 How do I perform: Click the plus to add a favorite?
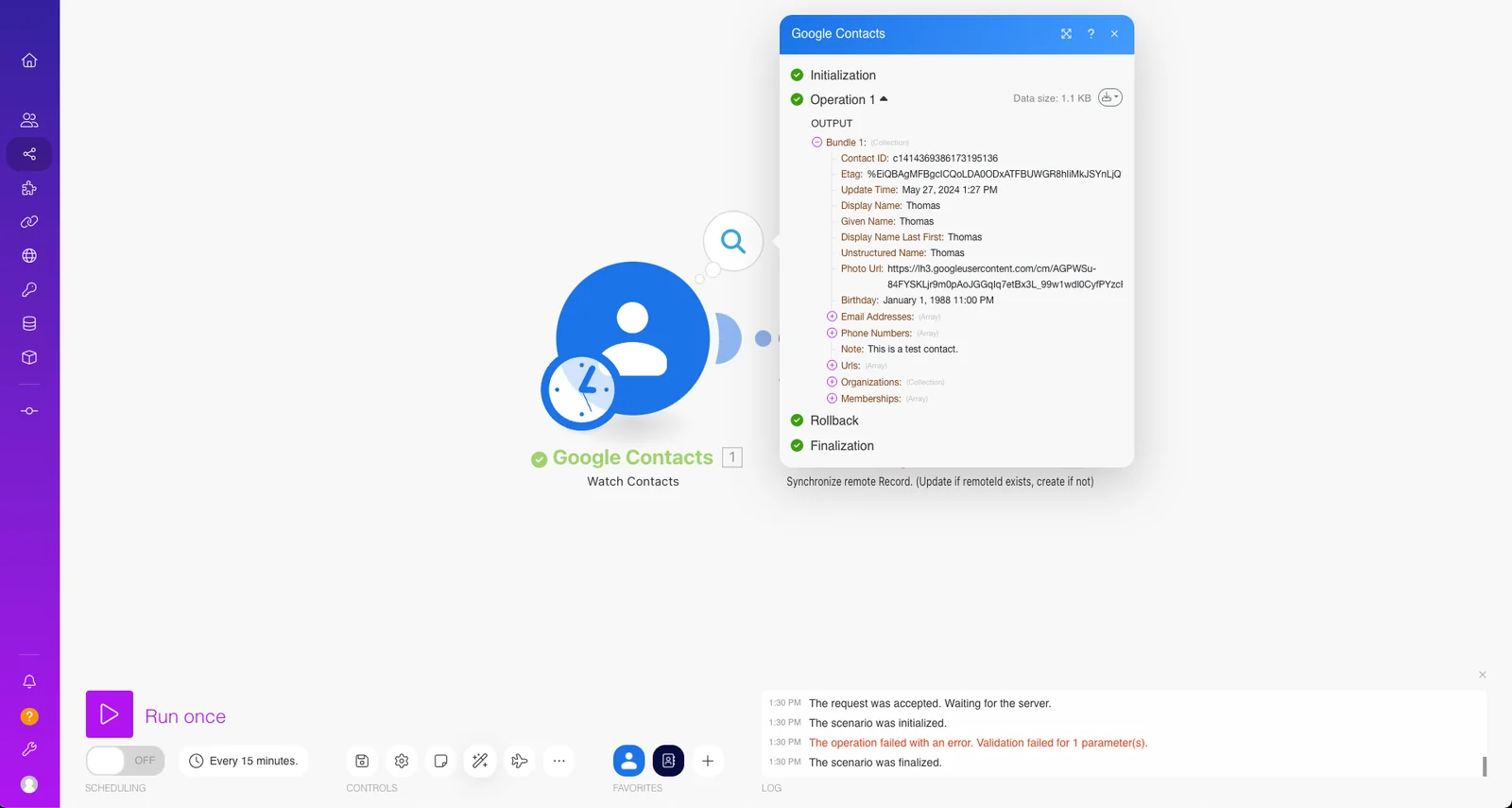[x=708, y=761]
